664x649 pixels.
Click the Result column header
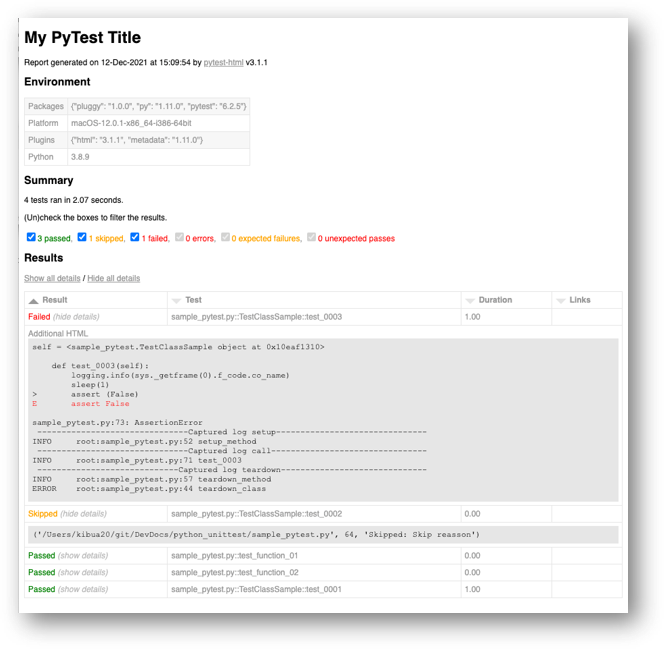coord(96,300)
